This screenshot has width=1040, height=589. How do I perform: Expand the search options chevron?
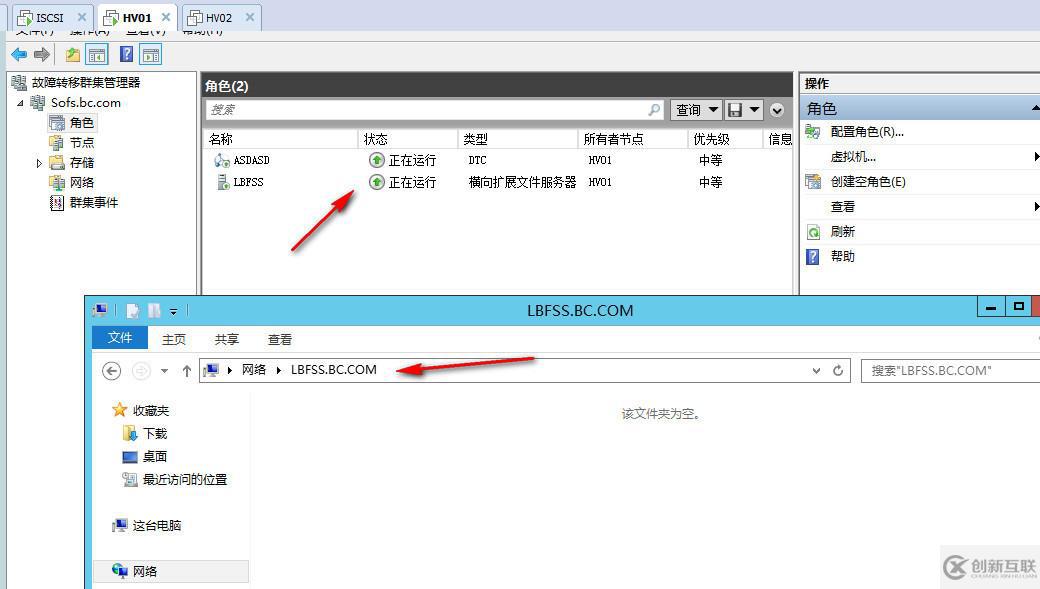777,110
